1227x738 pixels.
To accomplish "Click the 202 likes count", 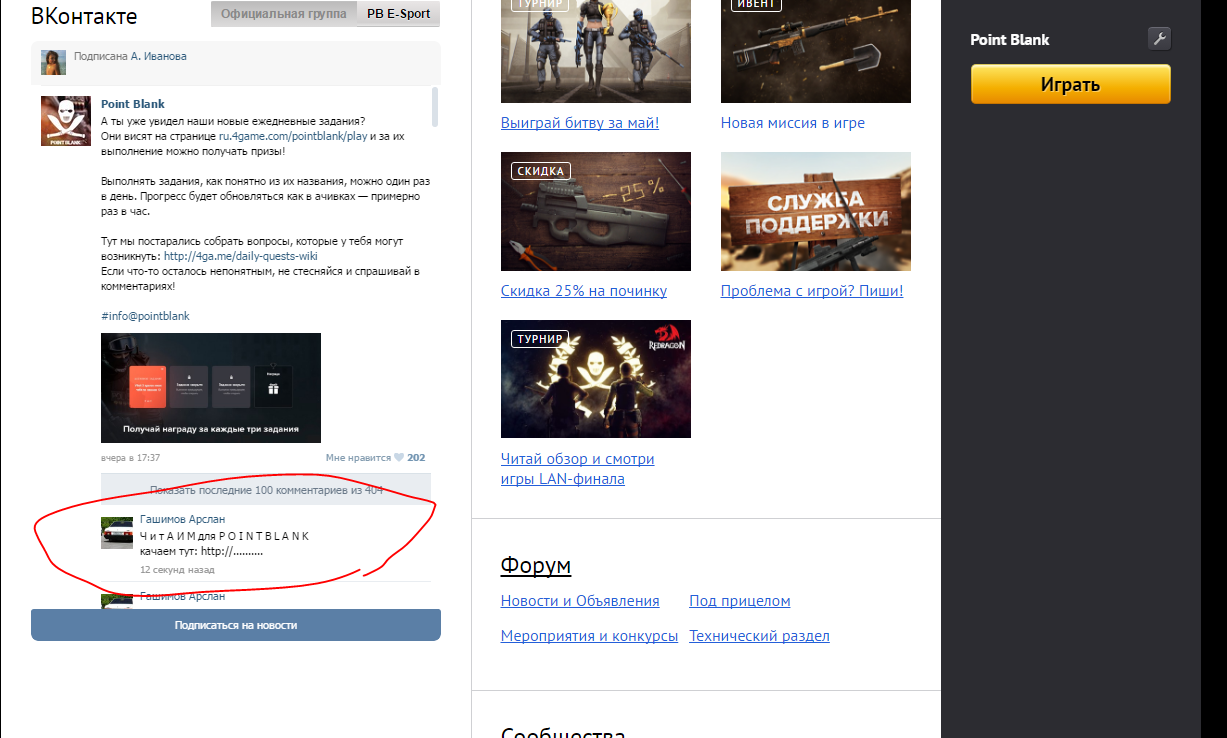I will [x=416, y=458].
